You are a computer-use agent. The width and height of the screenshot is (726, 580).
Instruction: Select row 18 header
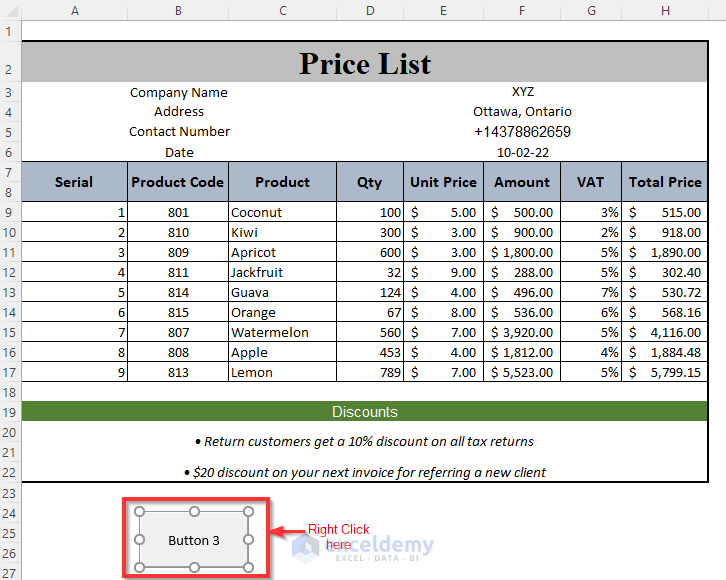click(x=10, y=392)
